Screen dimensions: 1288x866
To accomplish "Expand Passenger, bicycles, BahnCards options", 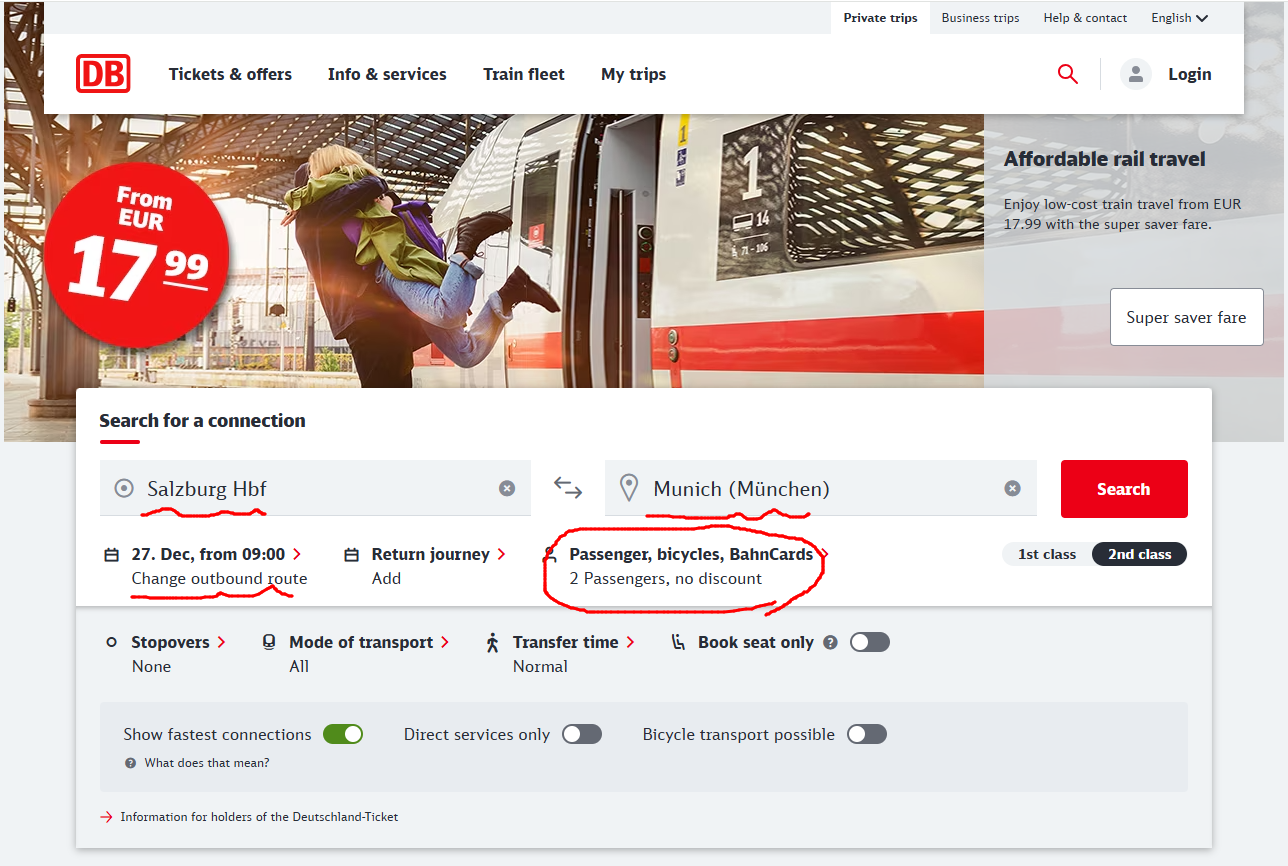I will 698,554.
